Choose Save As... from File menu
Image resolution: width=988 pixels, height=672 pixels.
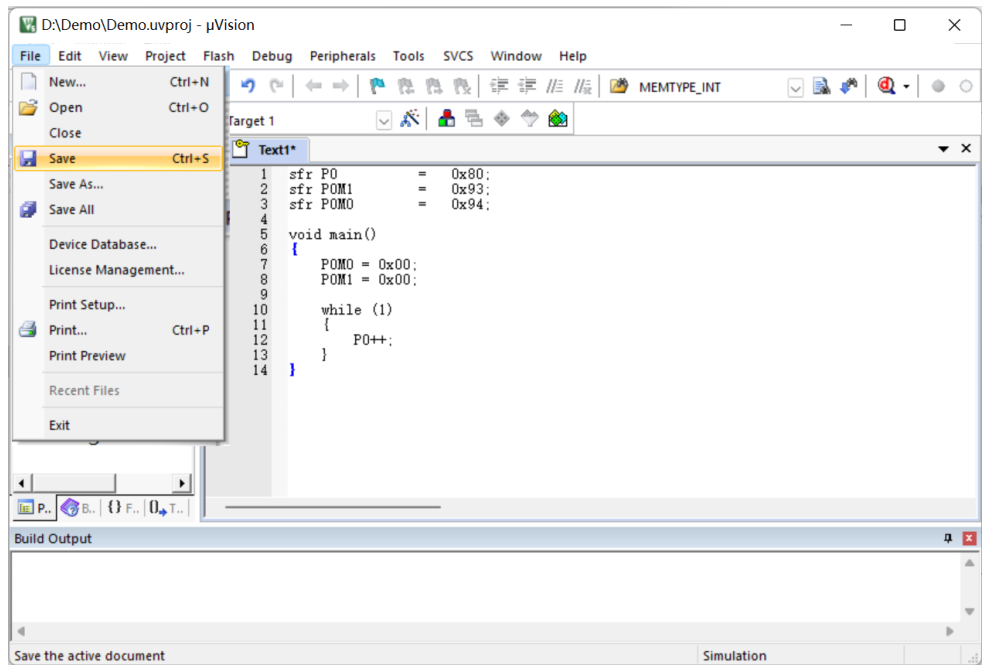(76, 184)
